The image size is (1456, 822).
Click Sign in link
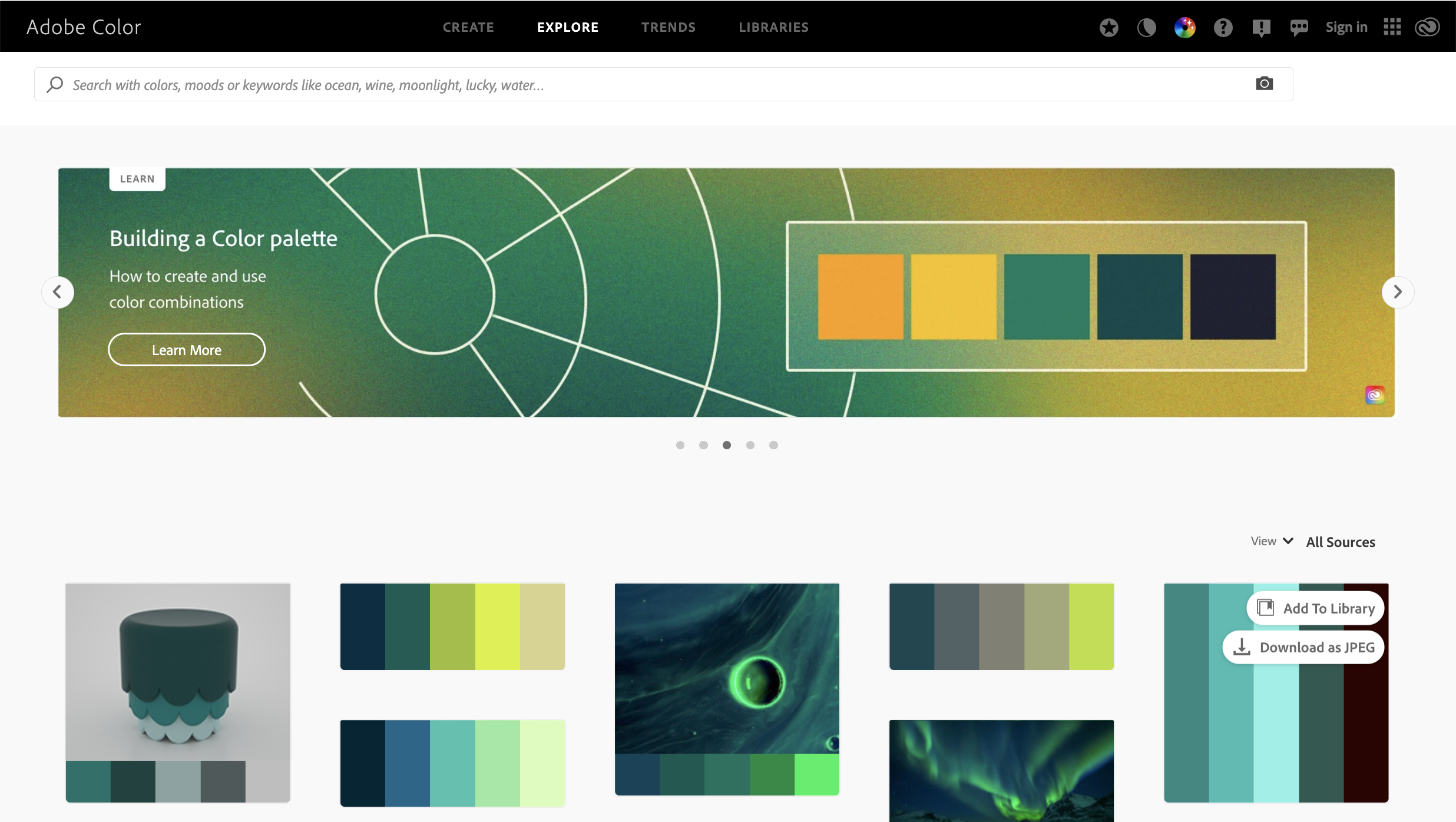tap(1346, 27)
